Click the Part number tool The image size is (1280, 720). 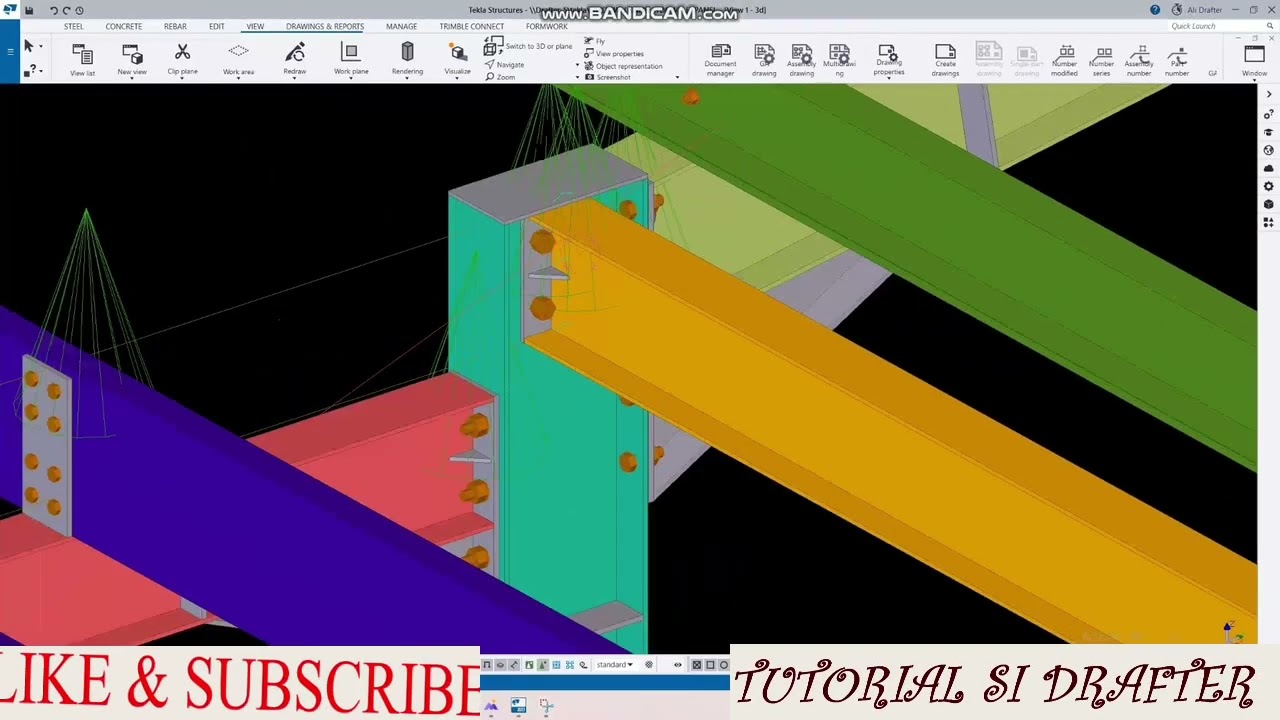pos(1177,60)
